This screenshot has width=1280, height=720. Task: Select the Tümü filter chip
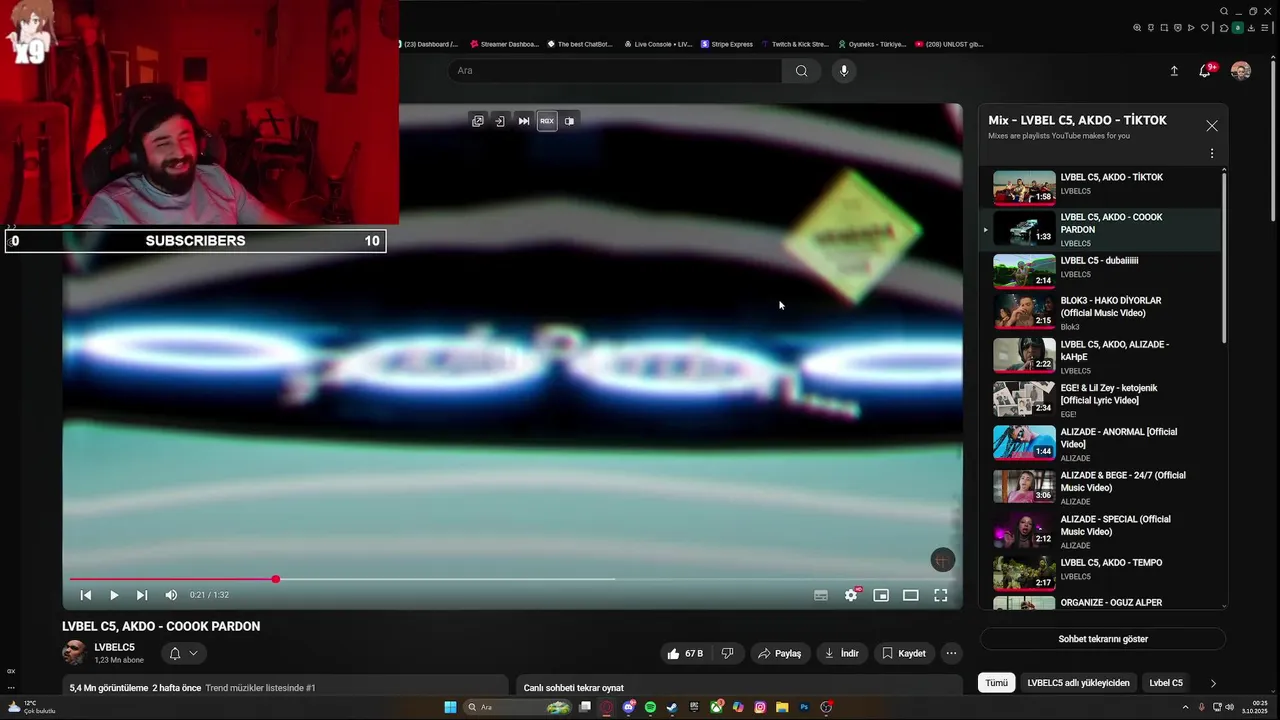[x=997, y=683]
